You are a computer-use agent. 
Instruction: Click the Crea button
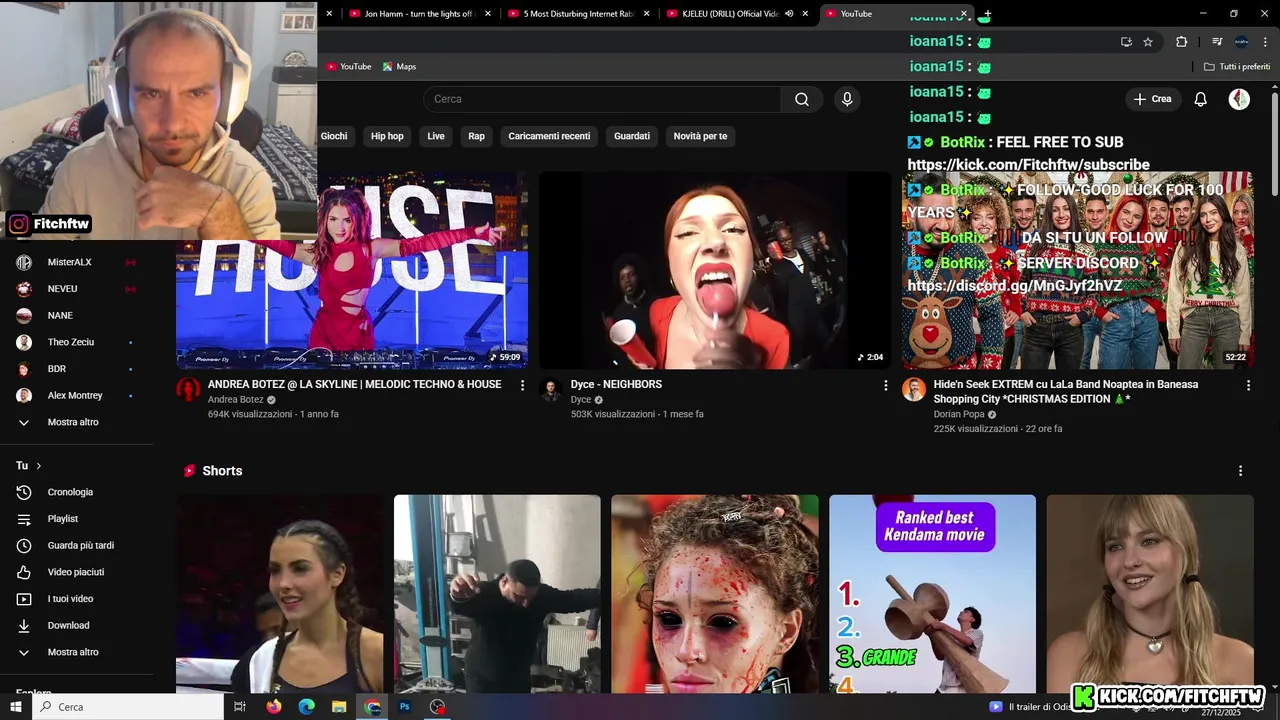(1152, 99)
